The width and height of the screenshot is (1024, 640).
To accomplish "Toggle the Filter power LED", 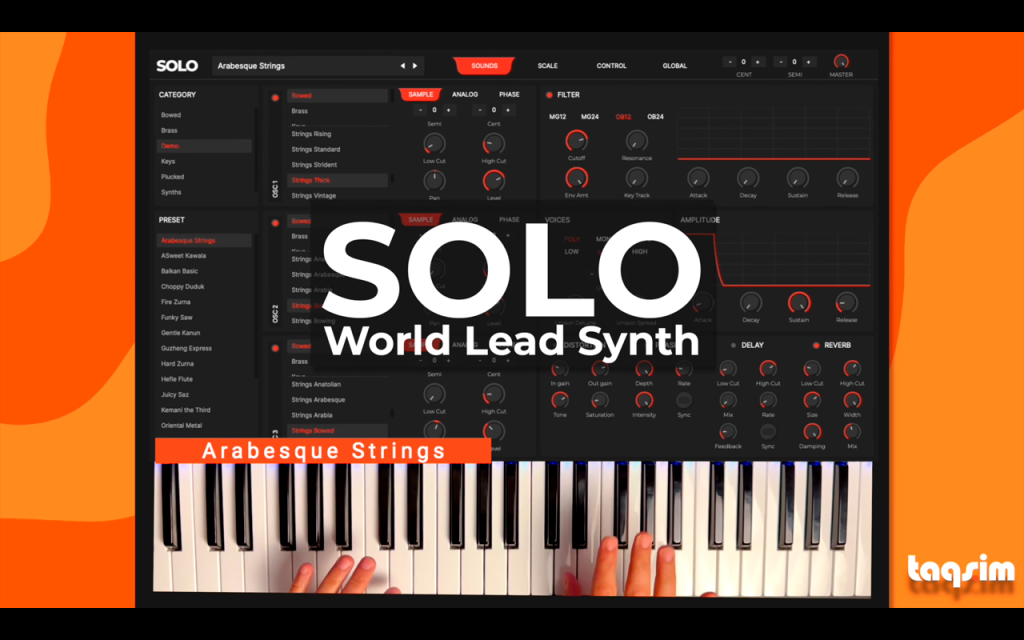I will coord(549,95).
